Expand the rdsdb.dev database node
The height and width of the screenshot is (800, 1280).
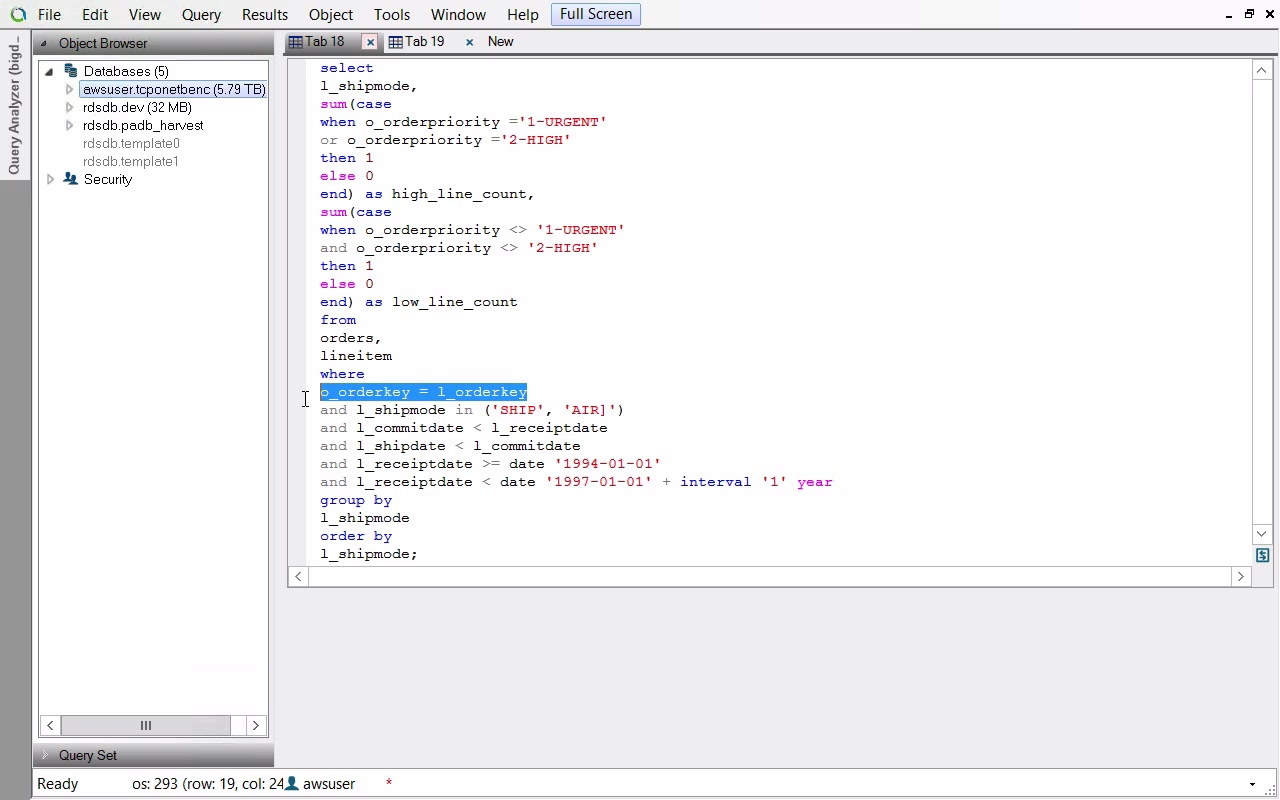(69, 107)
